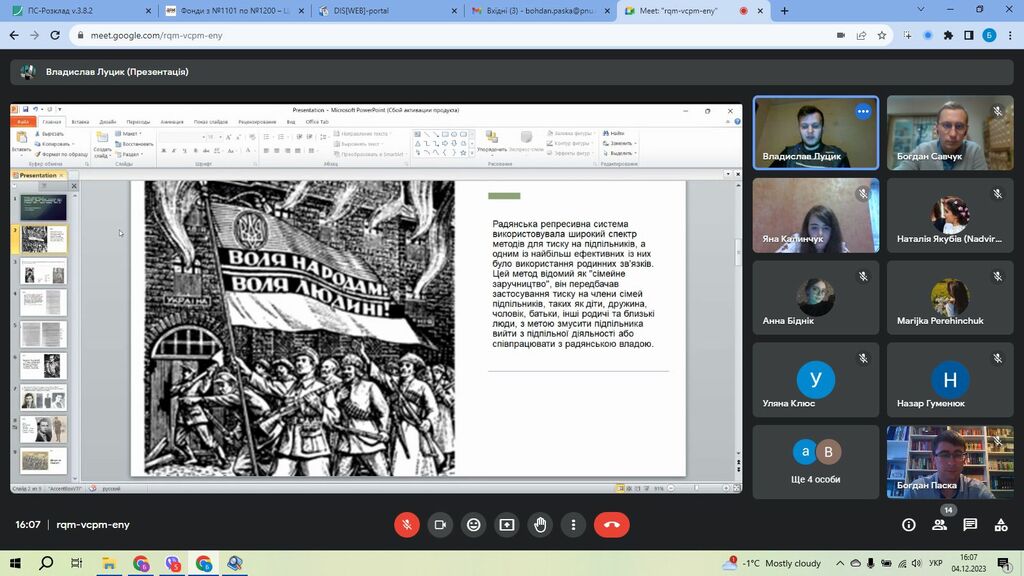The height and width of the screenshot is (576, 1024).
Task: Unmute the microphone in Meet
Action: [x=407, y=524]
